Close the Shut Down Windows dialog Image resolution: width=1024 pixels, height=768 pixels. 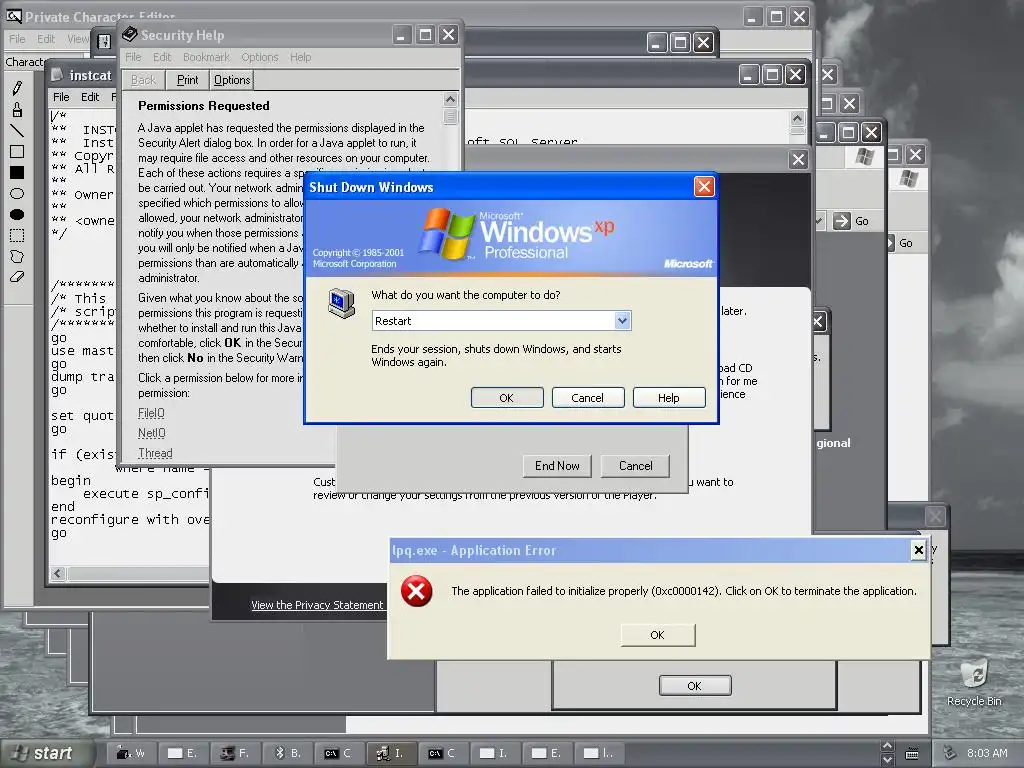[x=704, y=187]
